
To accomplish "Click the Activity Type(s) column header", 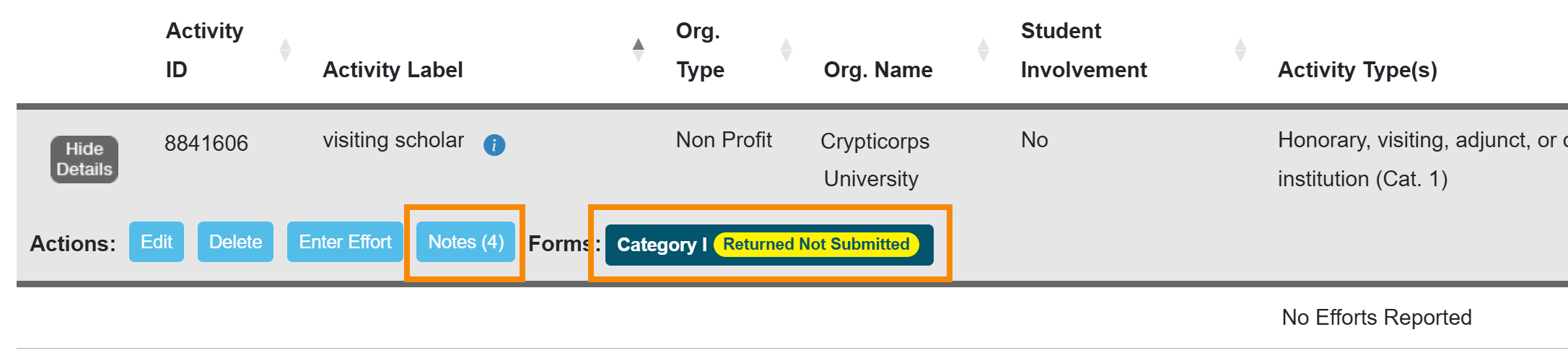I will click(1357, 70).
